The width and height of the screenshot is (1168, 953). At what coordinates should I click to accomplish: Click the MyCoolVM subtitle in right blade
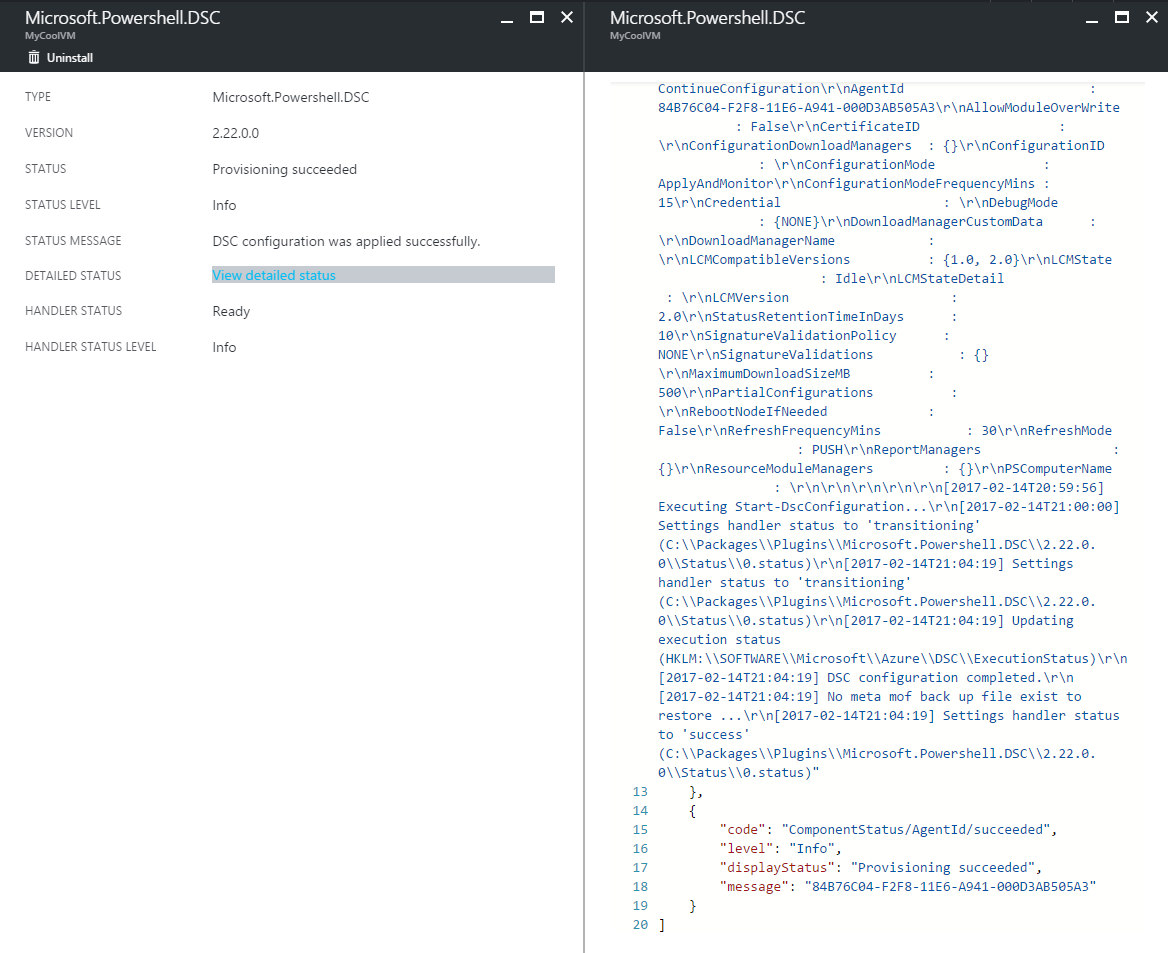[x=635, y=36]
